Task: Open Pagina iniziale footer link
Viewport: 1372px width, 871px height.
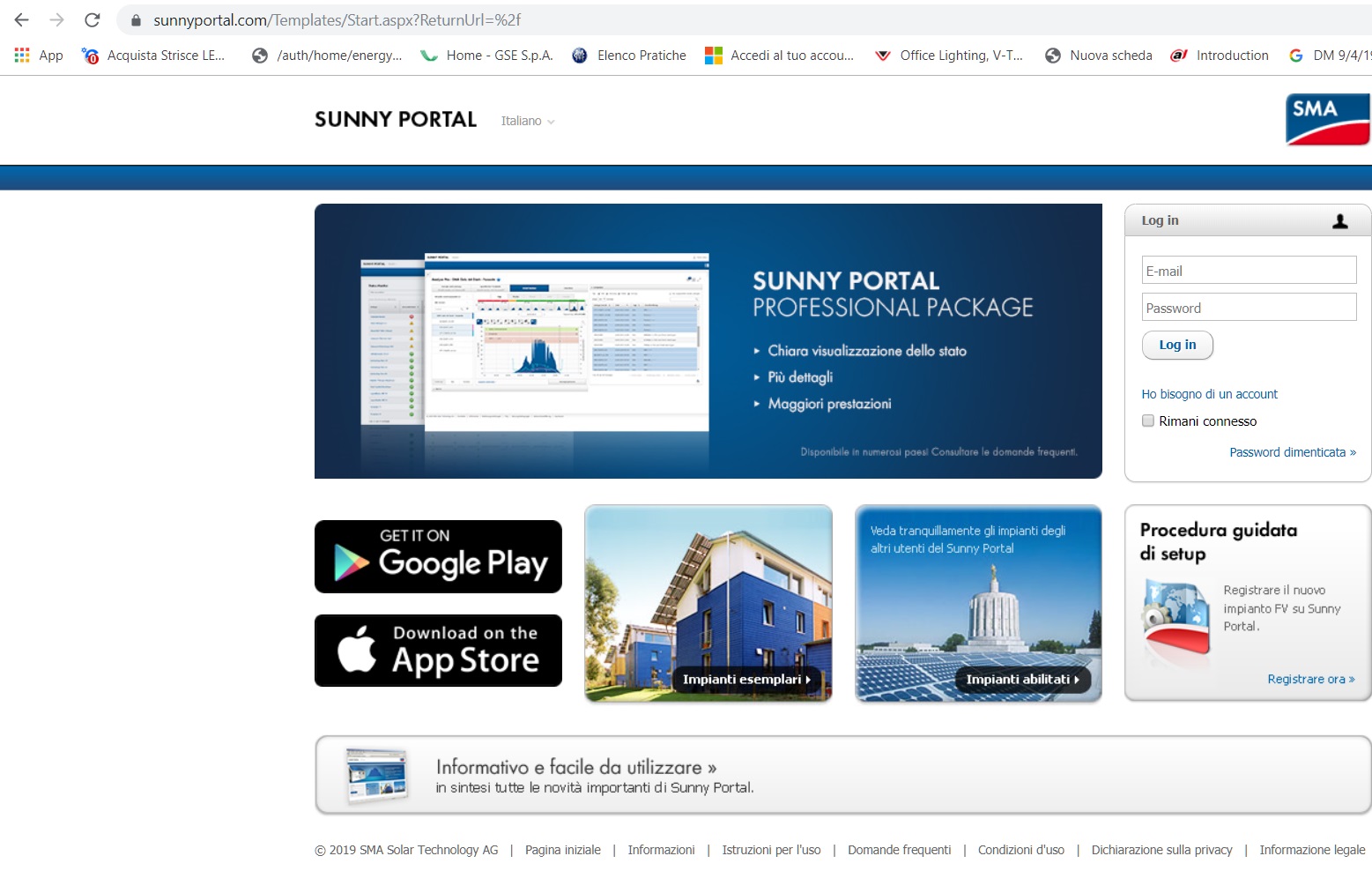Action: tap(563, 850)
